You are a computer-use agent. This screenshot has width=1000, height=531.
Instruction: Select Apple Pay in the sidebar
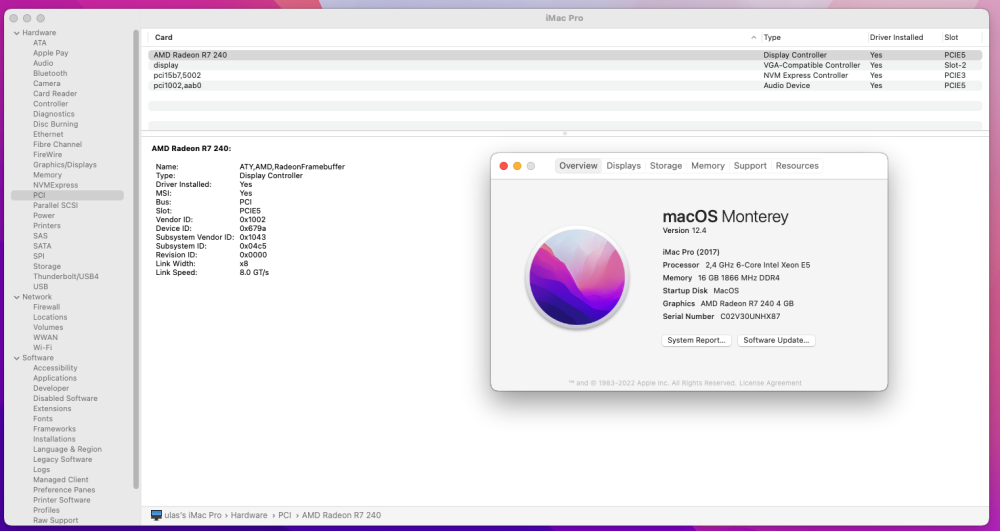pyautogui.click(x=50, y=53)
